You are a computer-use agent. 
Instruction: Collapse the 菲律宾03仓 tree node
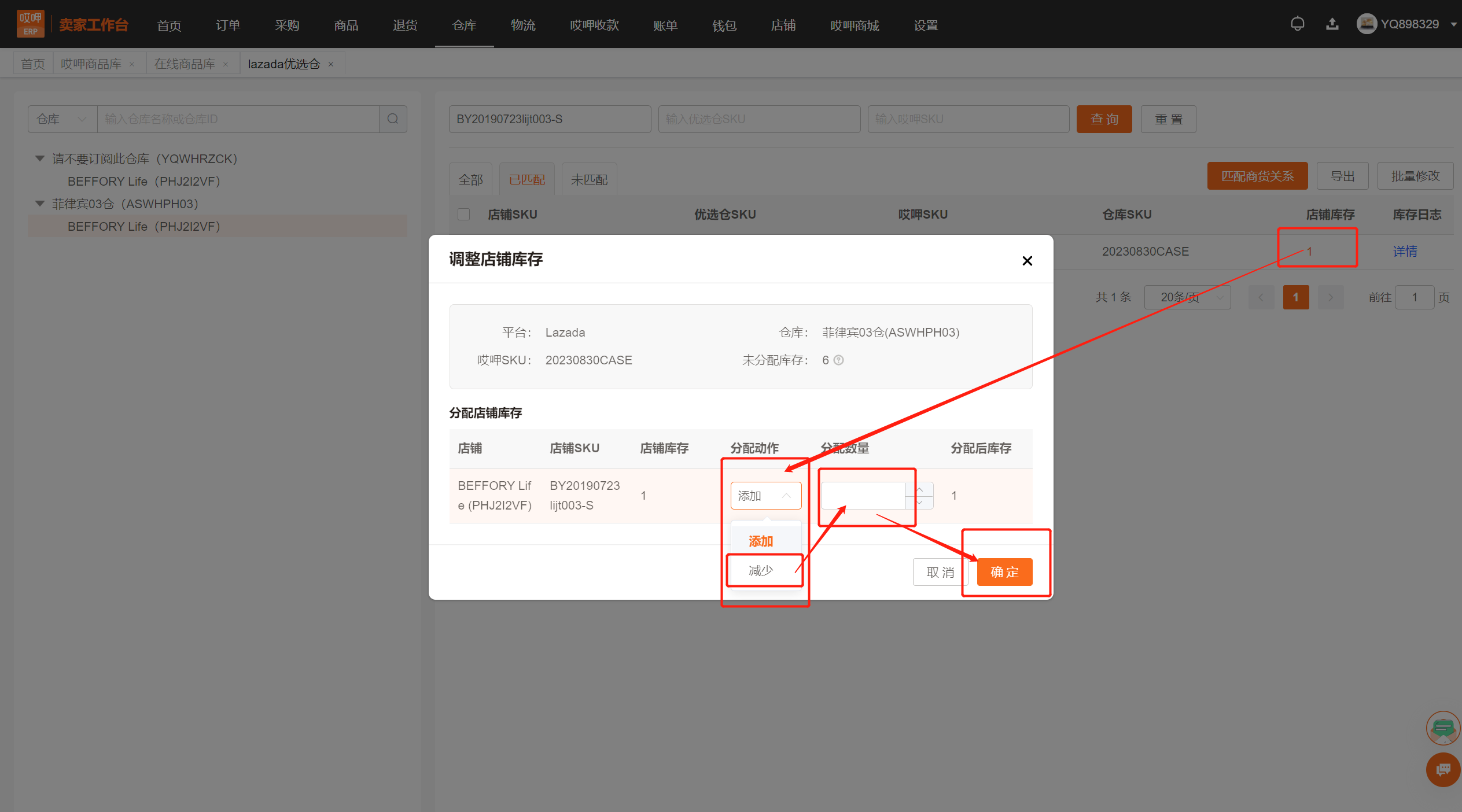click(40, 204)
